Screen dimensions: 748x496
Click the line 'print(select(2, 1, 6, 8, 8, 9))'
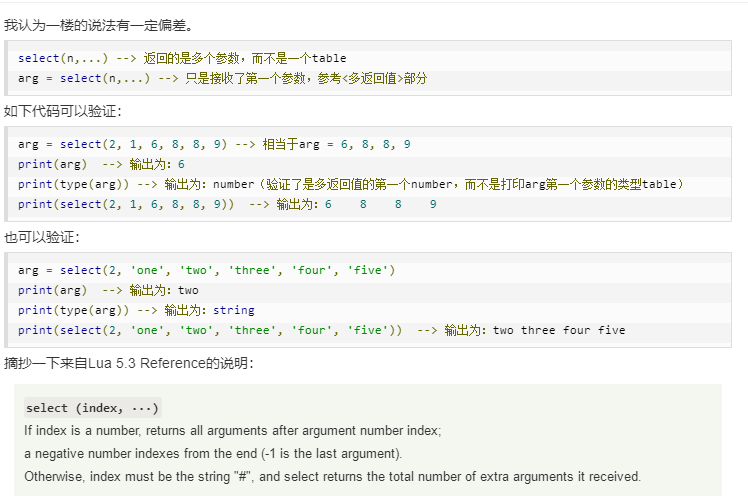(x=227, y=204)
